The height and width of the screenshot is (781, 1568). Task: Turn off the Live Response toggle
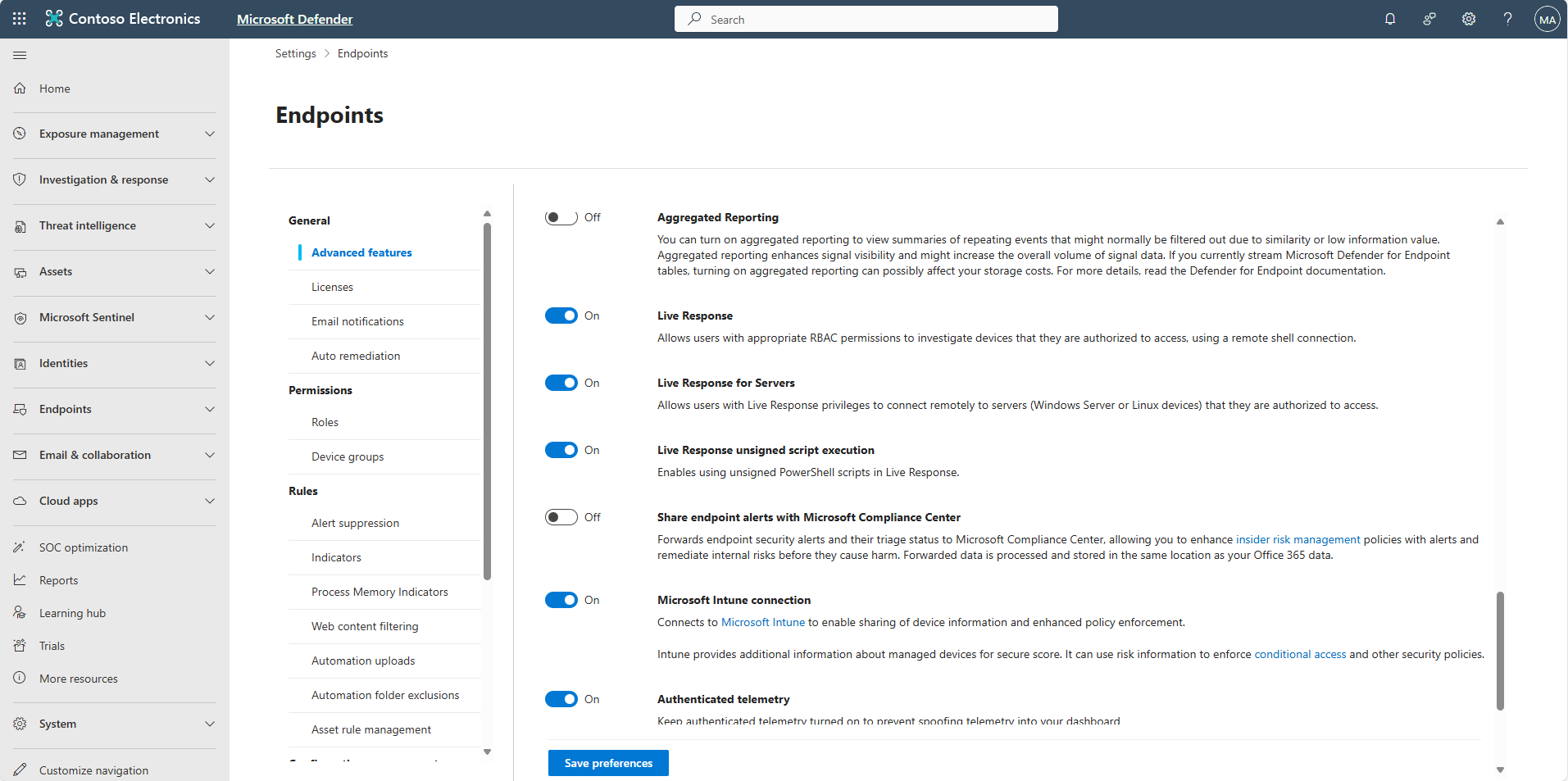click(x=561, y=316)
